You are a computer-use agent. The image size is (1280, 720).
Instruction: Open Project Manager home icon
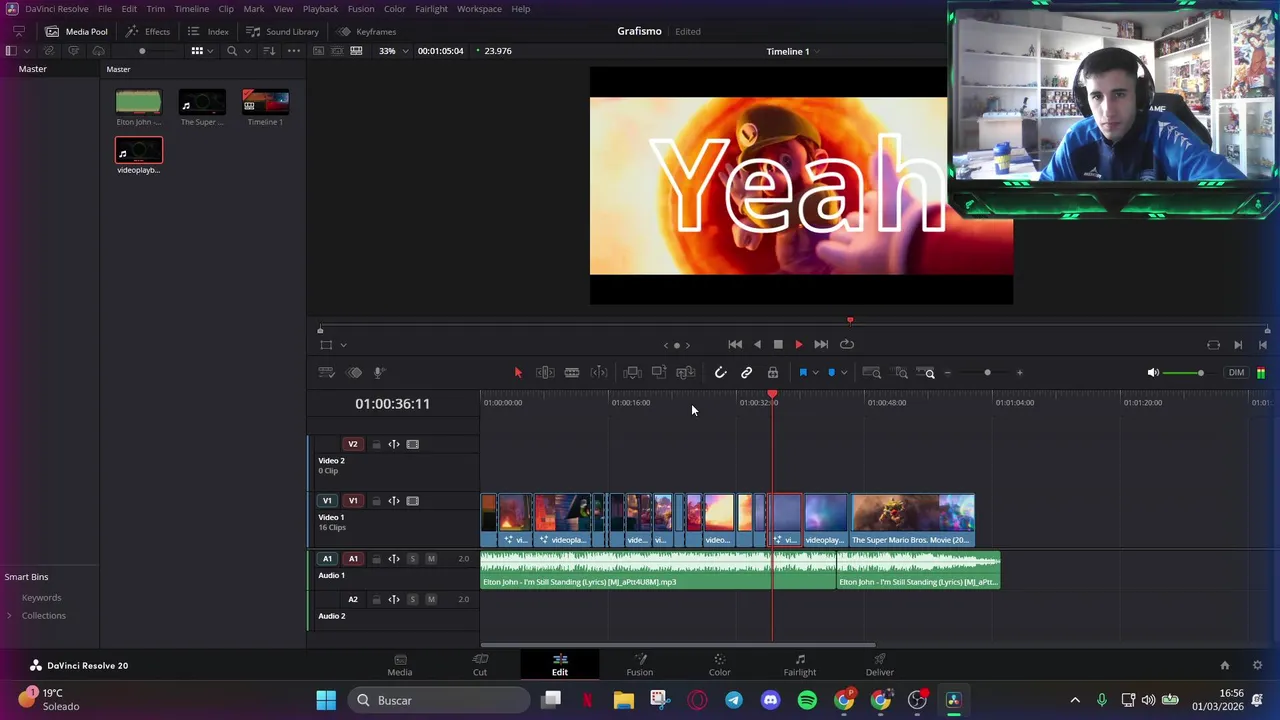[1225, 665]
